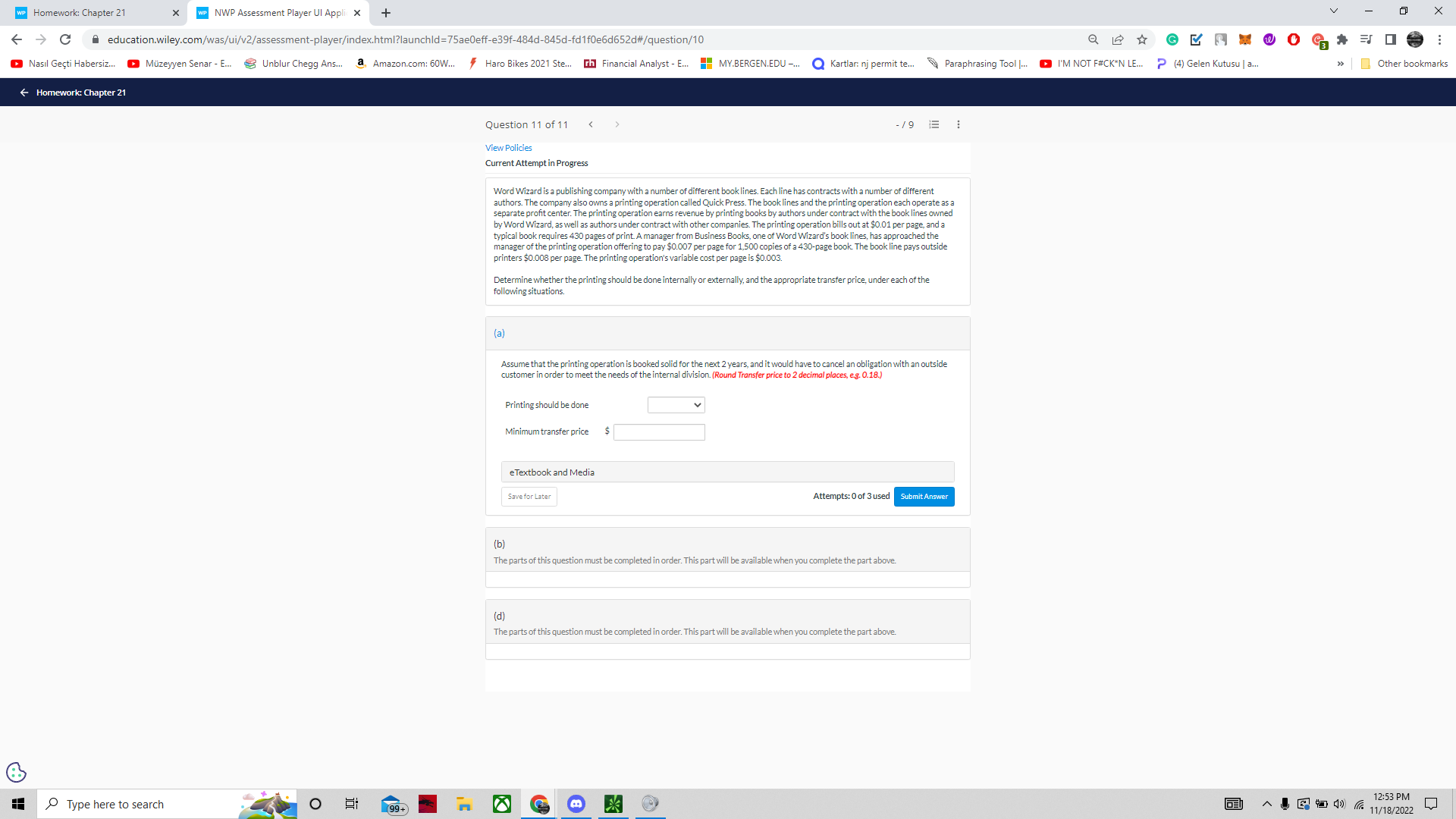Screen dimensions: 1456x819
Task: Reload the page
Action: tap(65, 39)
